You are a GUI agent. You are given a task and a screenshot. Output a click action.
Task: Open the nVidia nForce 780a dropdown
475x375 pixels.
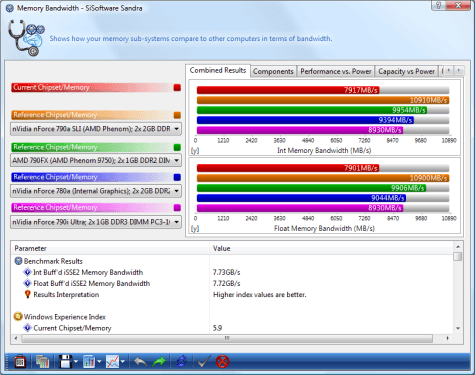[x=96, y=191]
